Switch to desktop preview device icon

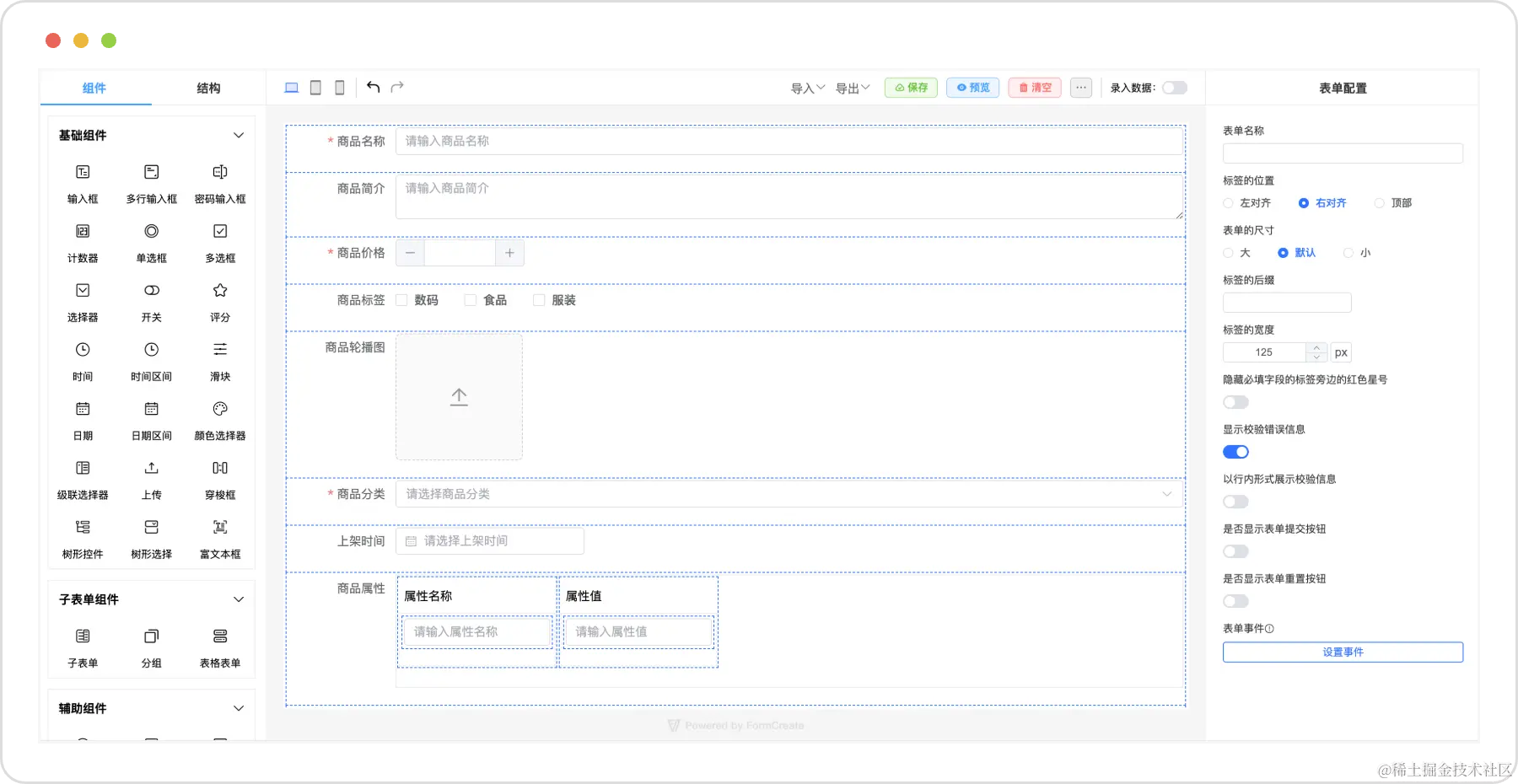292,88
